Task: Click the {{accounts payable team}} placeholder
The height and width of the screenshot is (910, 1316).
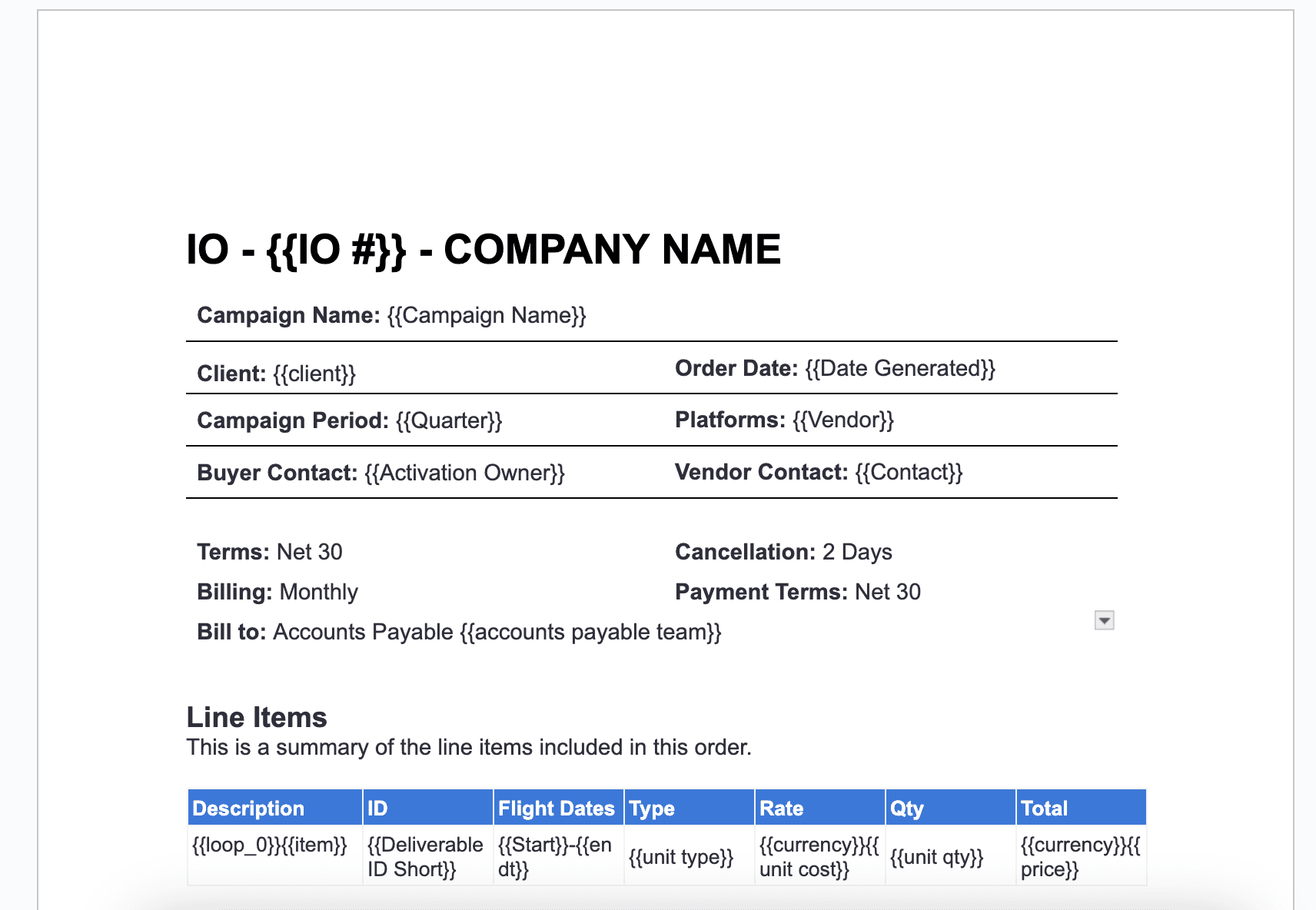Action: coord(593,632)
